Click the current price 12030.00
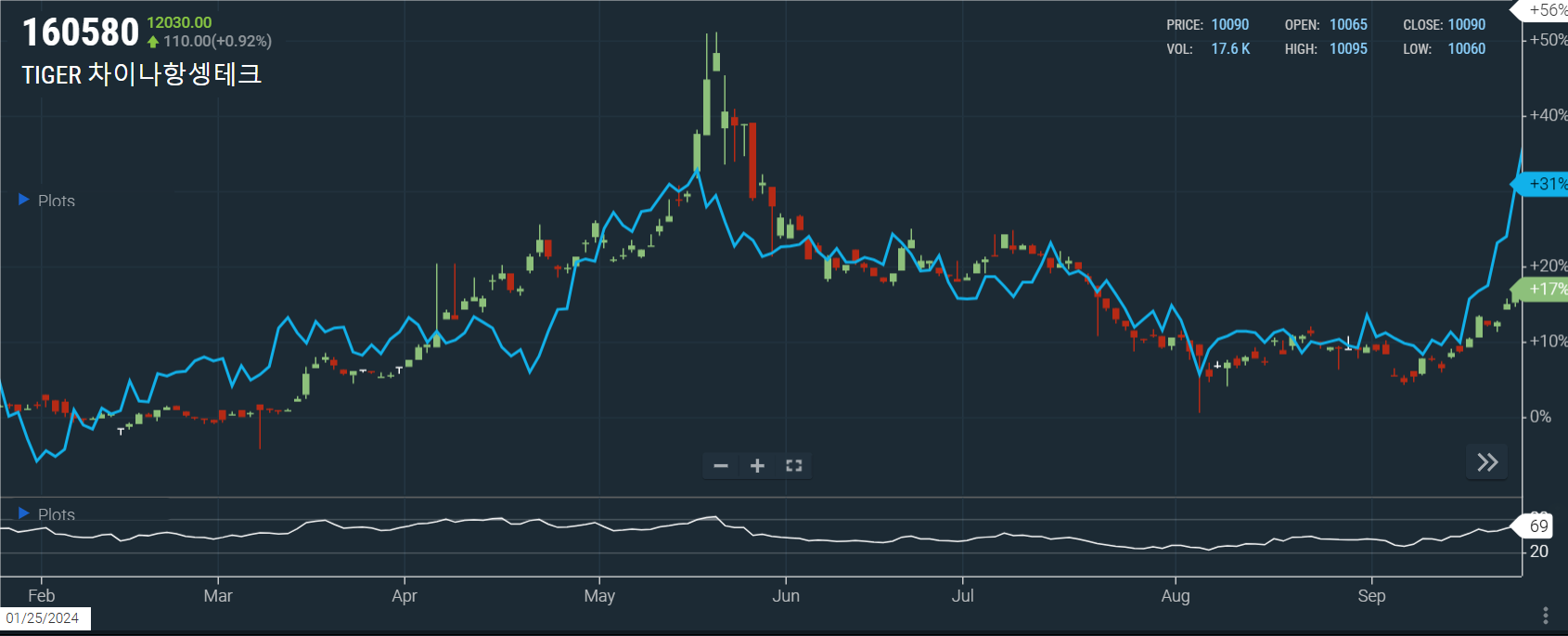Image resolution: width=1568 pixels, height=636 pixels. coord(179,22)
